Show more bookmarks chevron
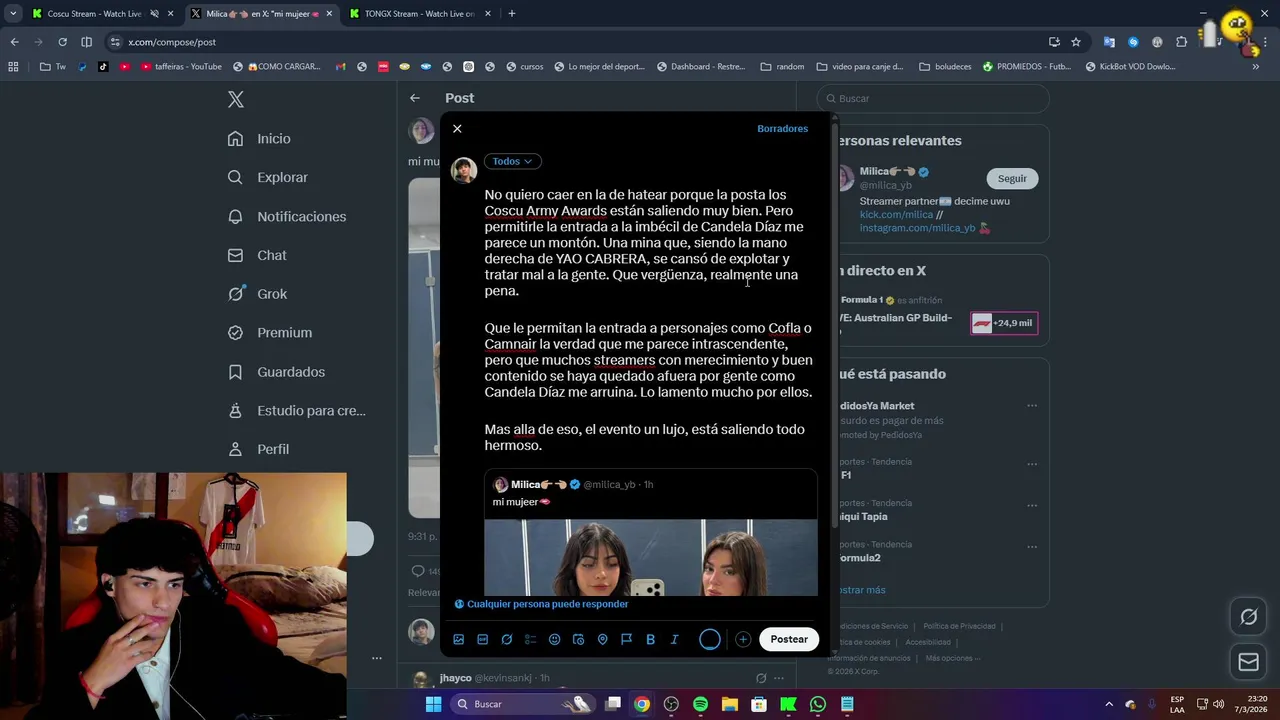The image size is (1280, 720). 1255,67
